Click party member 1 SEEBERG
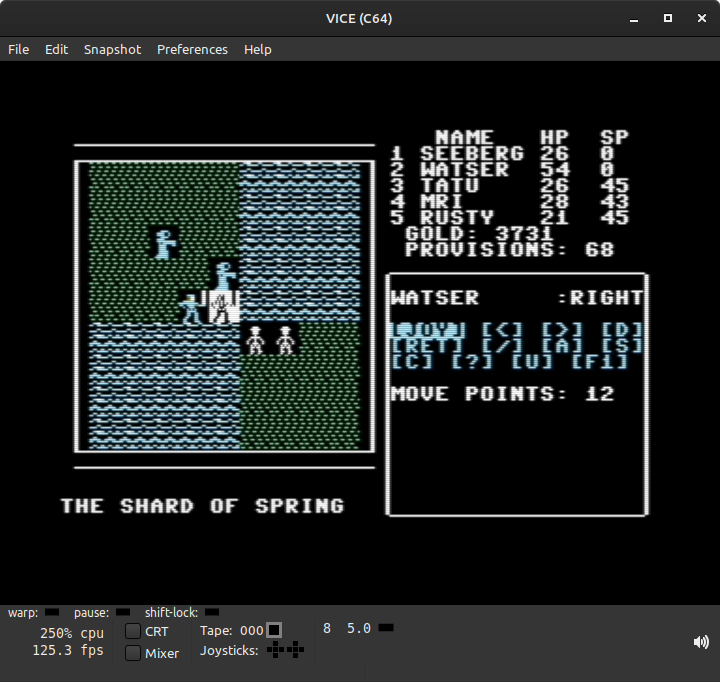The height and width of the screenshot is (682, 720). tap(509, 153)
